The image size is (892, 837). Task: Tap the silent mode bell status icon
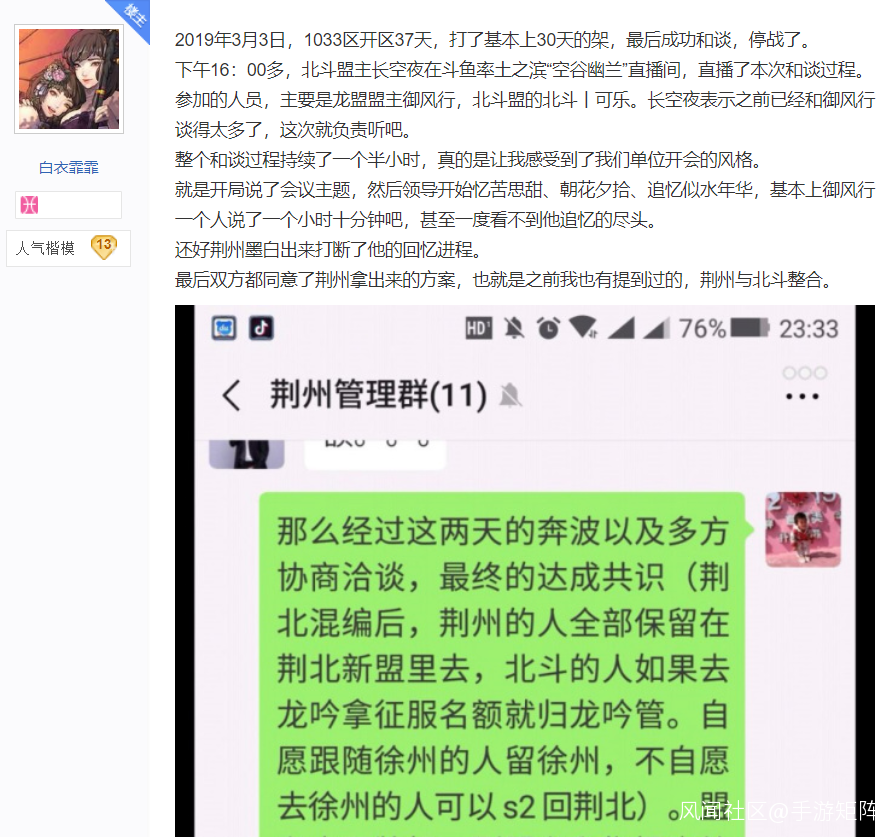click(514, 328)
